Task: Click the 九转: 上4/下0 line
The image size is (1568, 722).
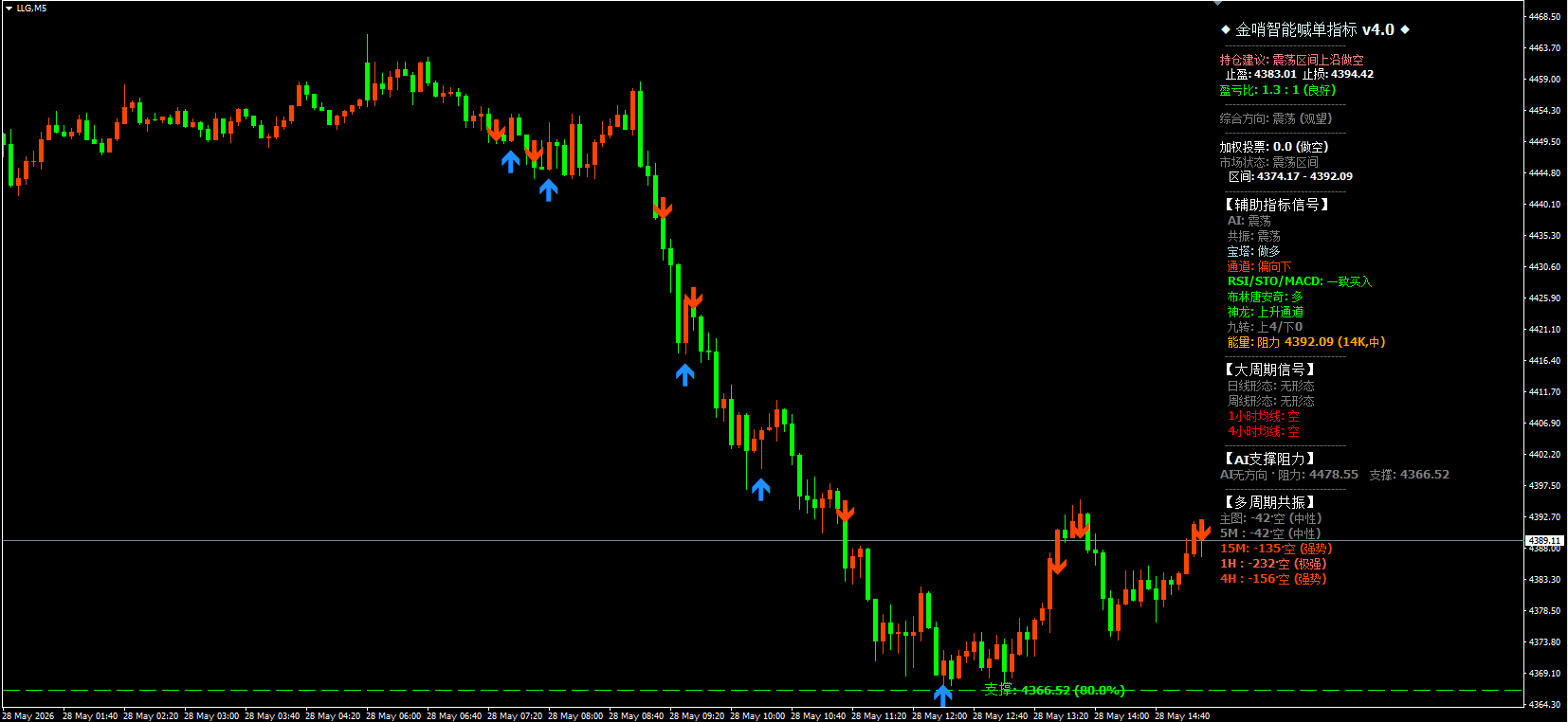Action: [1265, 327]
